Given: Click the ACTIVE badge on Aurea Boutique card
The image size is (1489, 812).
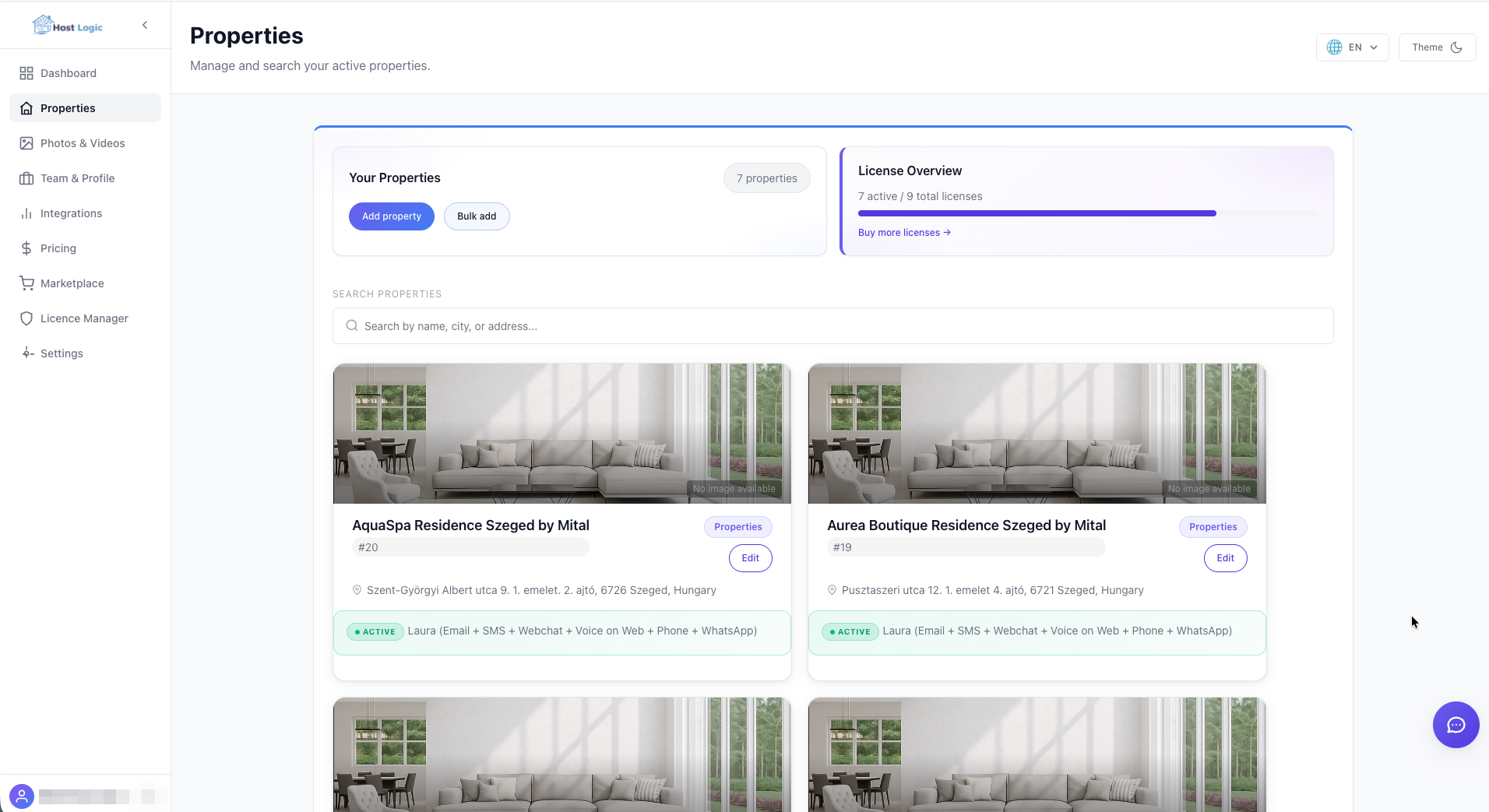Looking at the screenshot, I should coord(850,631).
